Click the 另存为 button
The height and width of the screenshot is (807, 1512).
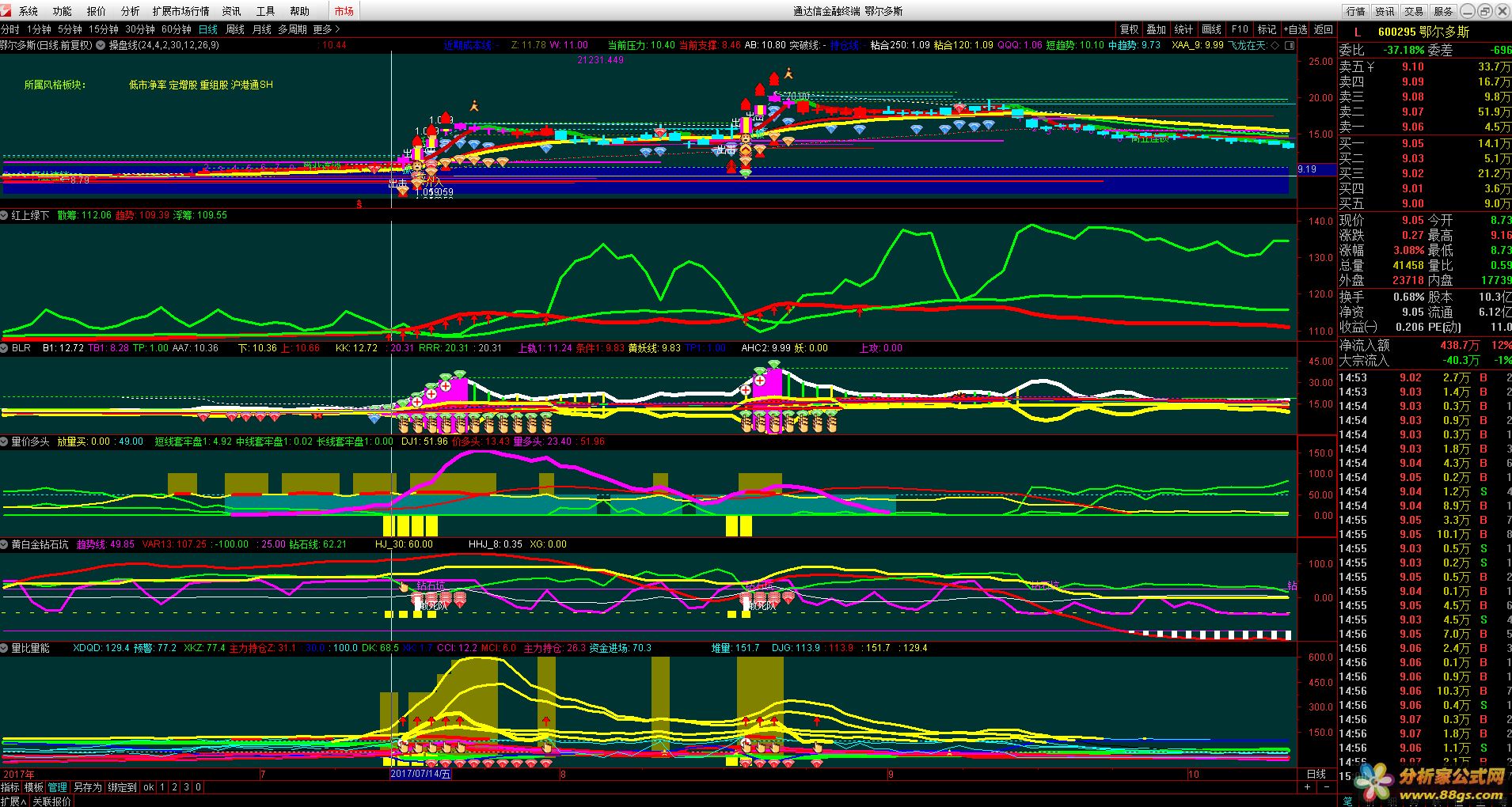pos(87,787)
